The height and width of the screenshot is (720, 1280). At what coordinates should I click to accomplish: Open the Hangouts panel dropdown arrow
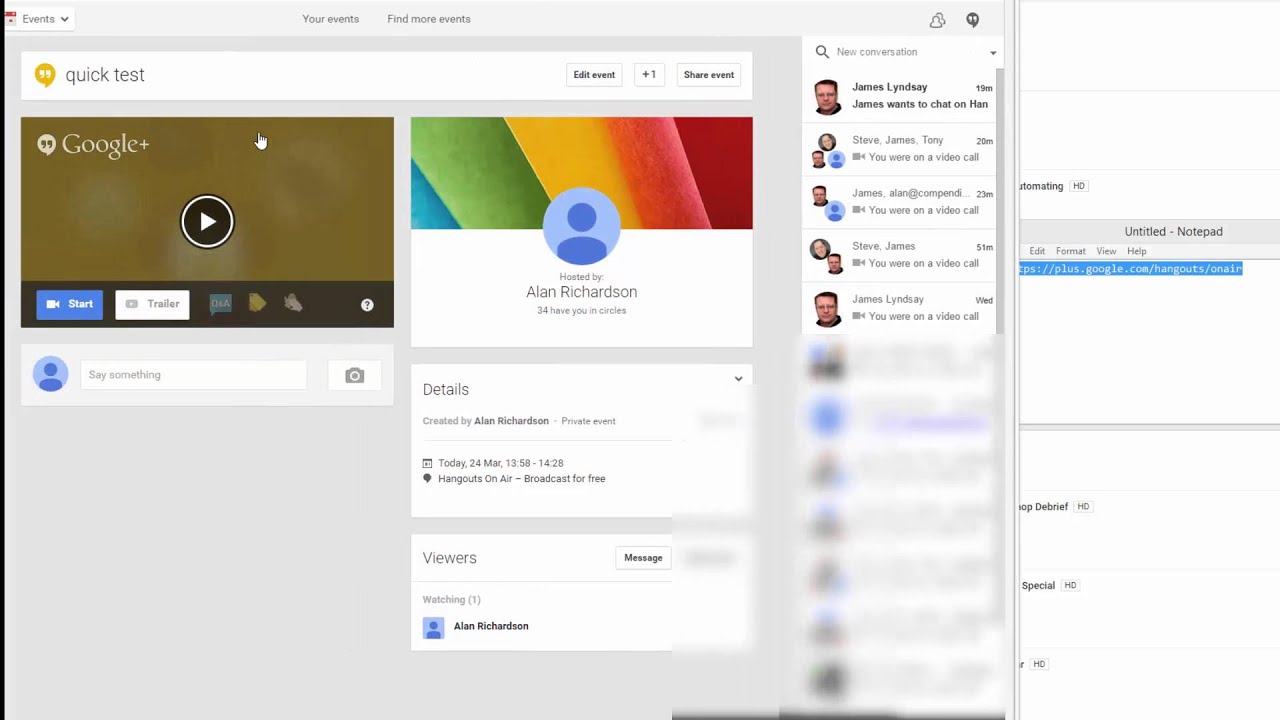click(993, 53)
